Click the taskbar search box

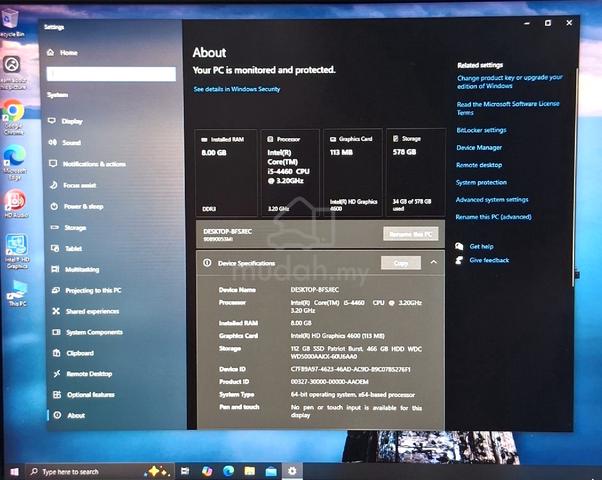[x=99, y=471]
